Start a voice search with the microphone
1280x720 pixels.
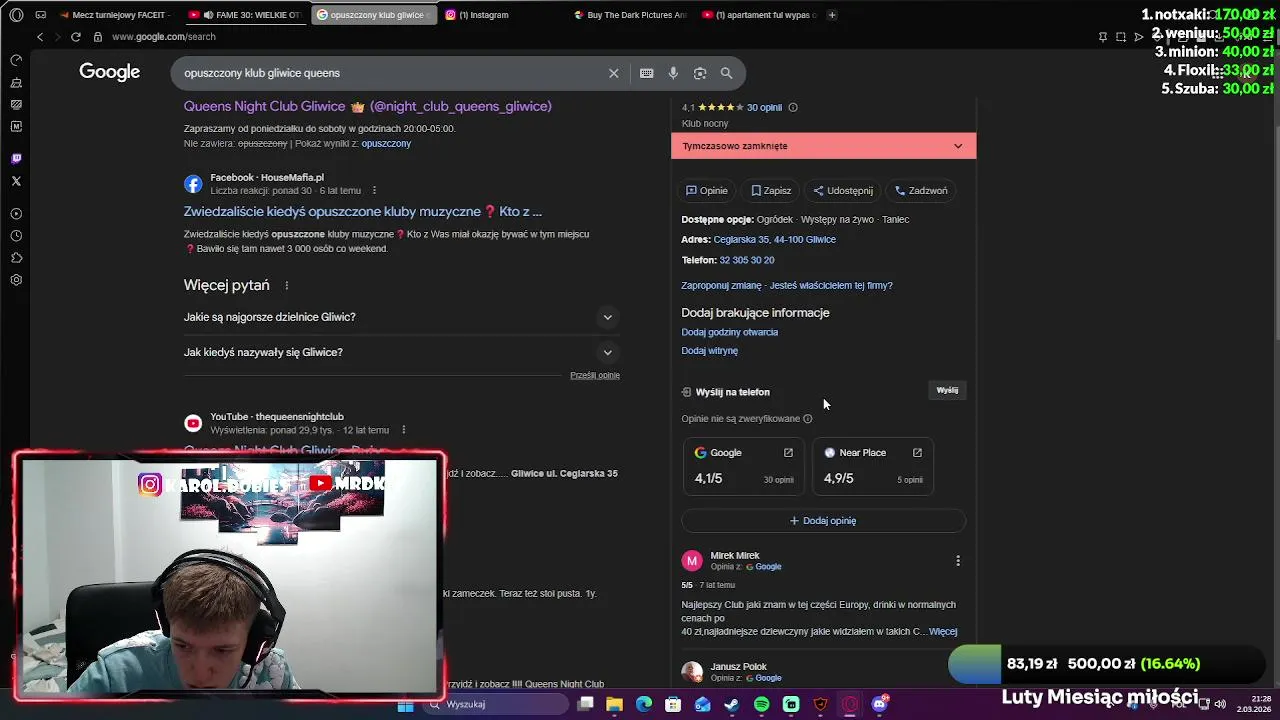pos(673,73)
